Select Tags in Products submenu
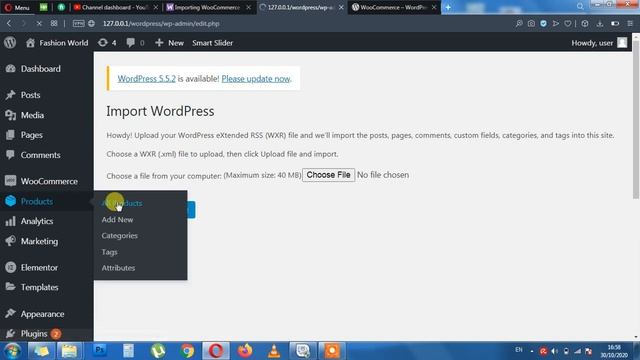640x360 pixels. [109, 252]
